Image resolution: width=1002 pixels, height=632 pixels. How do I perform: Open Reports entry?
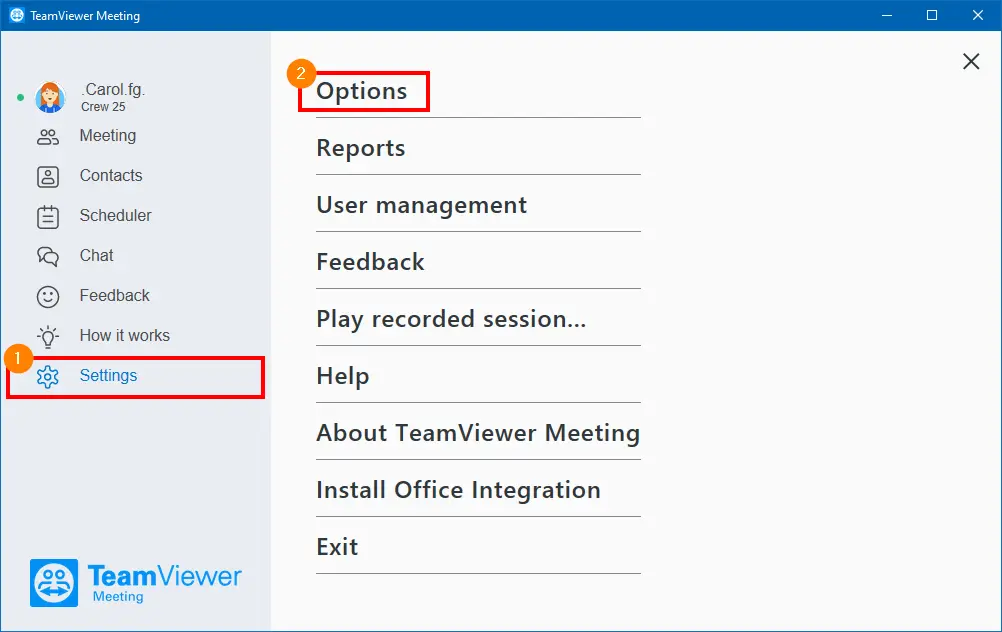(x=361, y=148)
